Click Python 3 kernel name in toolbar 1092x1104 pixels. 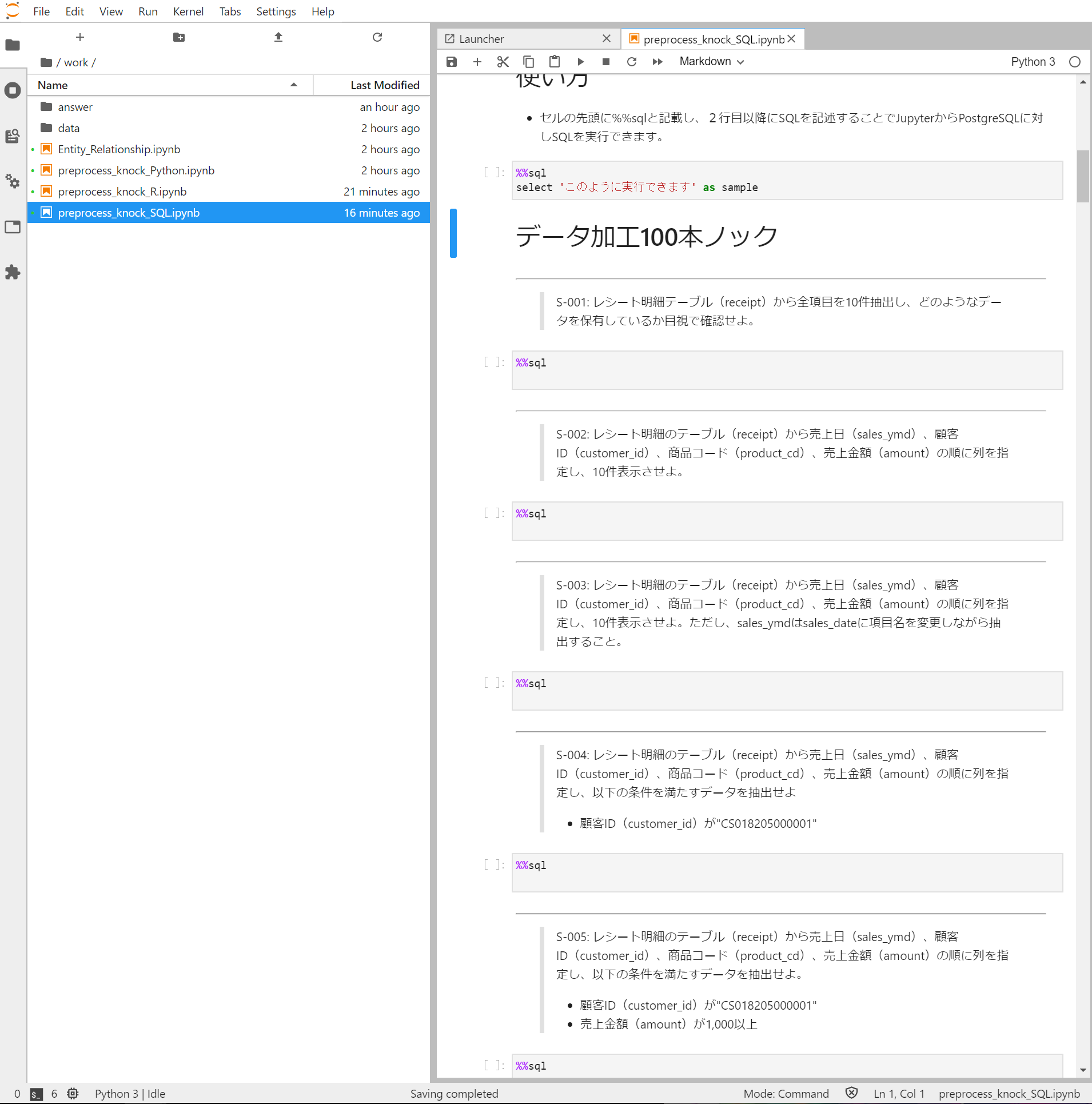[1033, 62]
